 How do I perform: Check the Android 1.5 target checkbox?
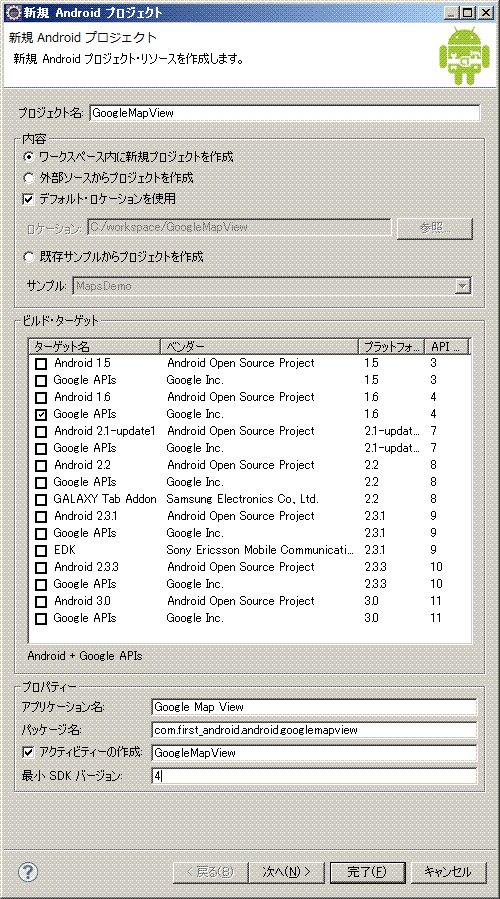coord(41,363)
